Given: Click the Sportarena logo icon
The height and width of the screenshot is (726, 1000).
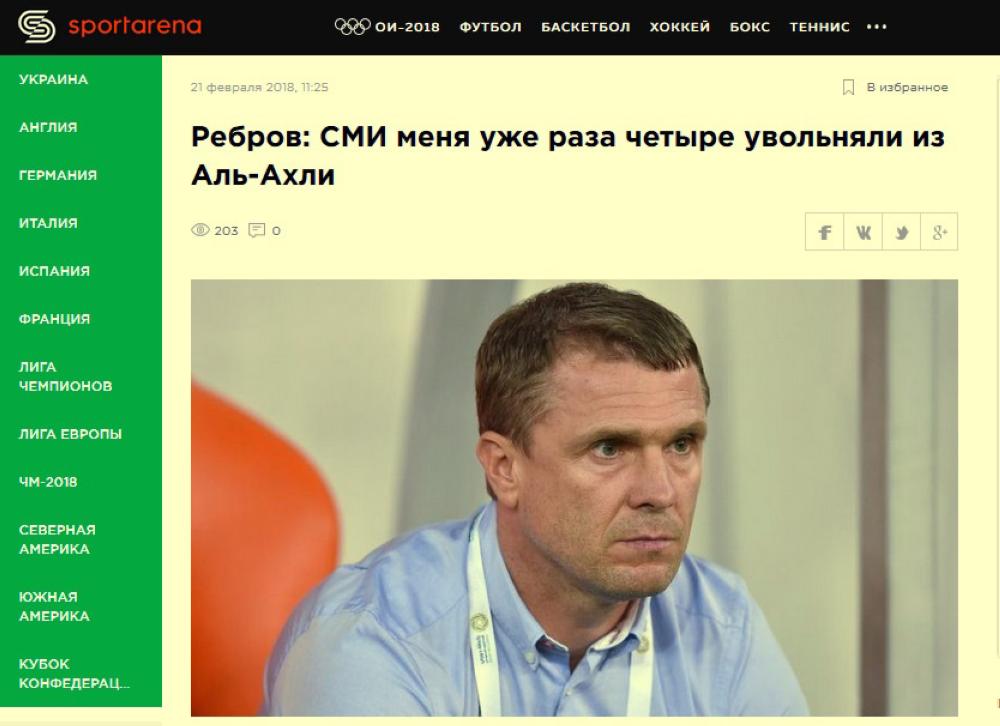Looking at the screenshot, I should click(x=36, y=27).
